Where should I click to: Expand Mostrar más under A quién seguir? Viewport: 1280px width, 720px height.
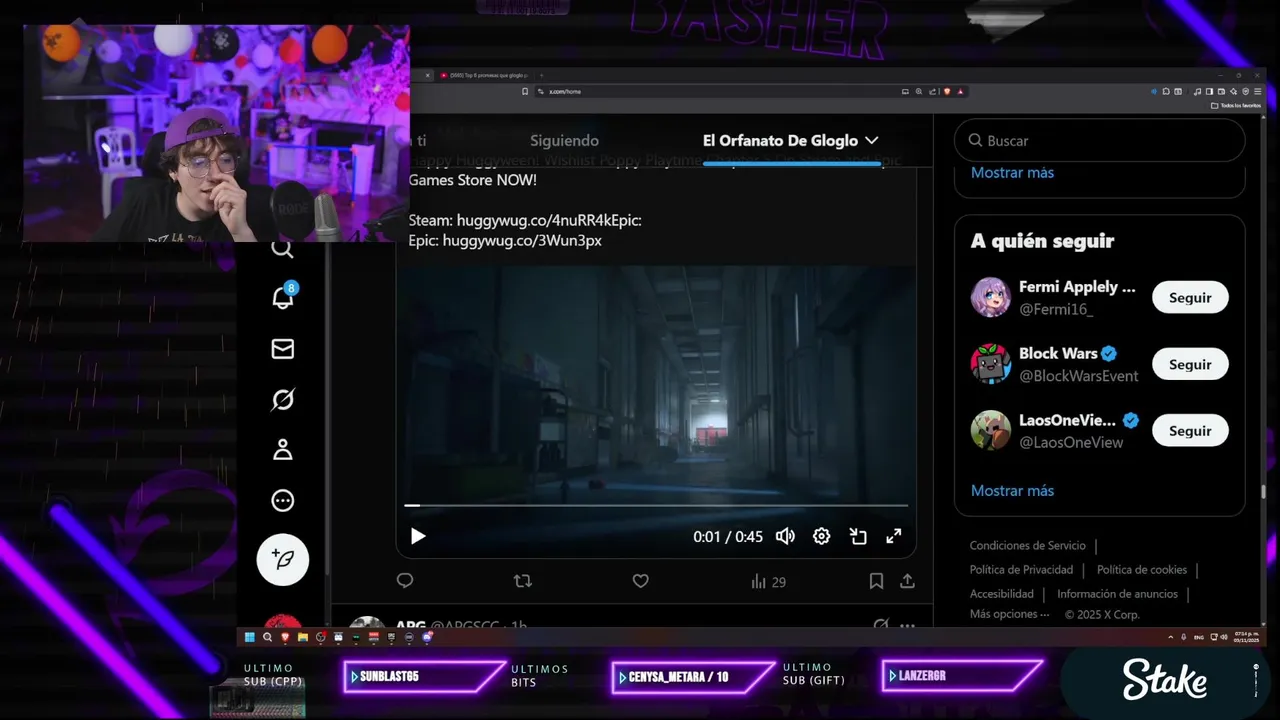(1012, 490)
